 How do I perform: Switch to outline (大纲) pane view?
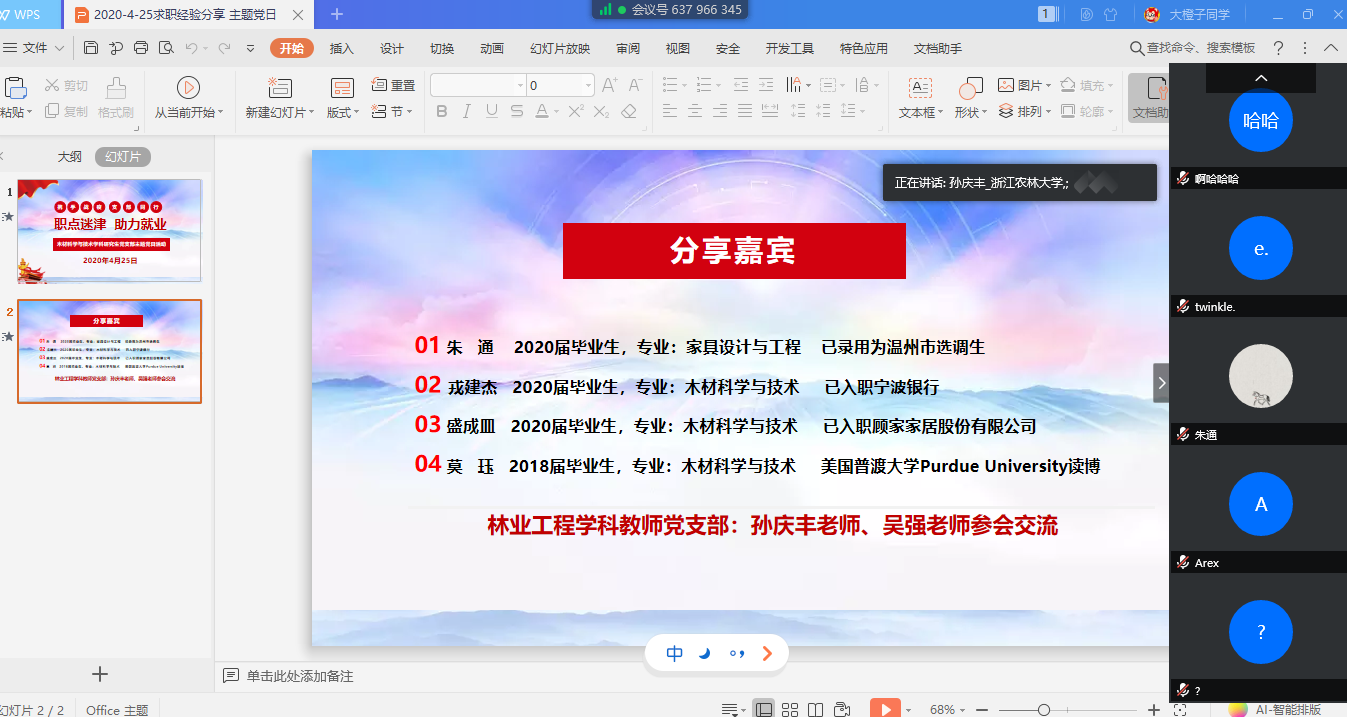tap(69, 157)
